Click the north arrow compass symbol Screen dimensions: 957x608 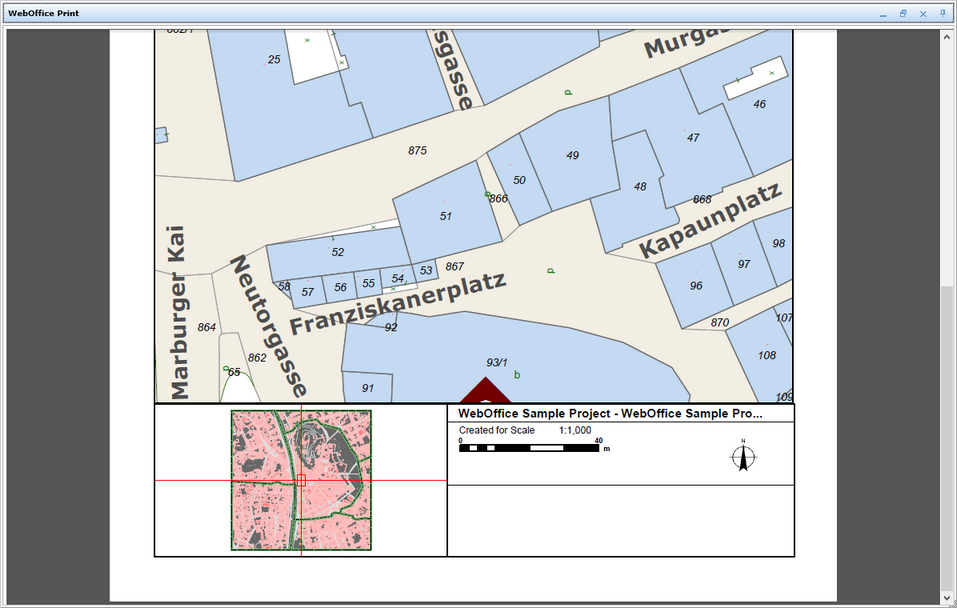[x=742, y=456]
